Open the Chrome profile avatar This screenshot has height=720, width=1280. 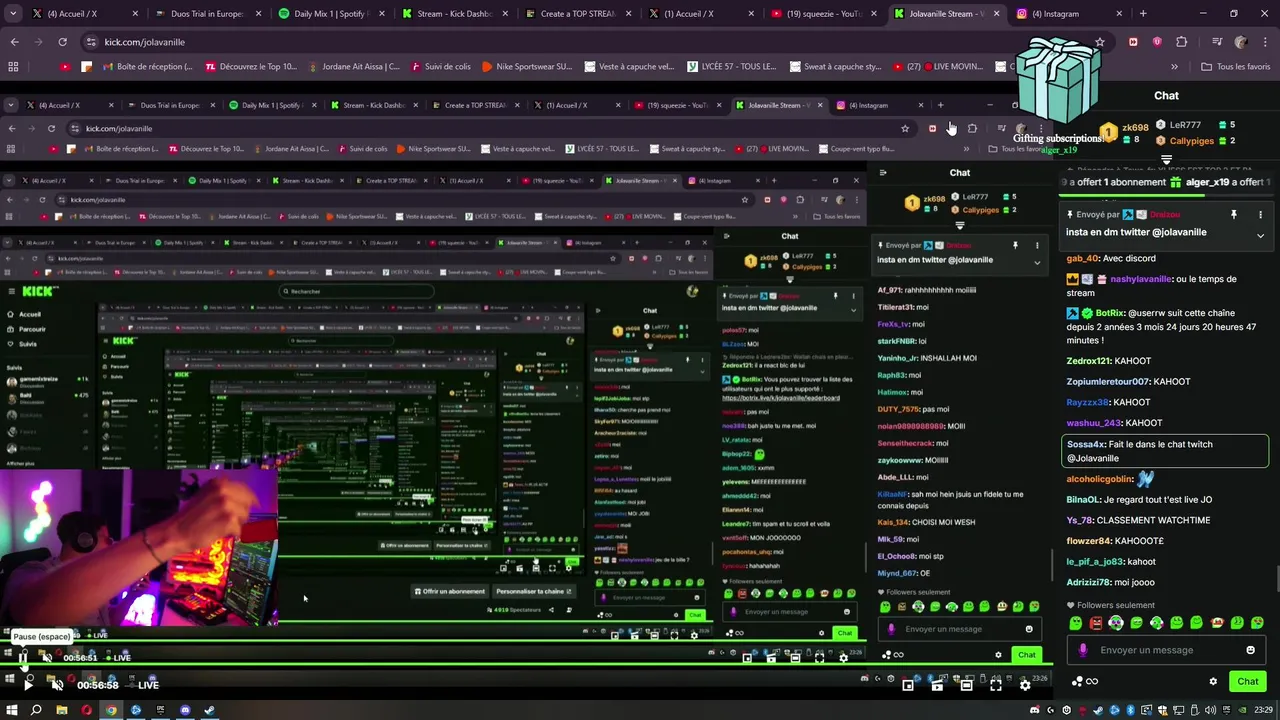pos(1241,42)
